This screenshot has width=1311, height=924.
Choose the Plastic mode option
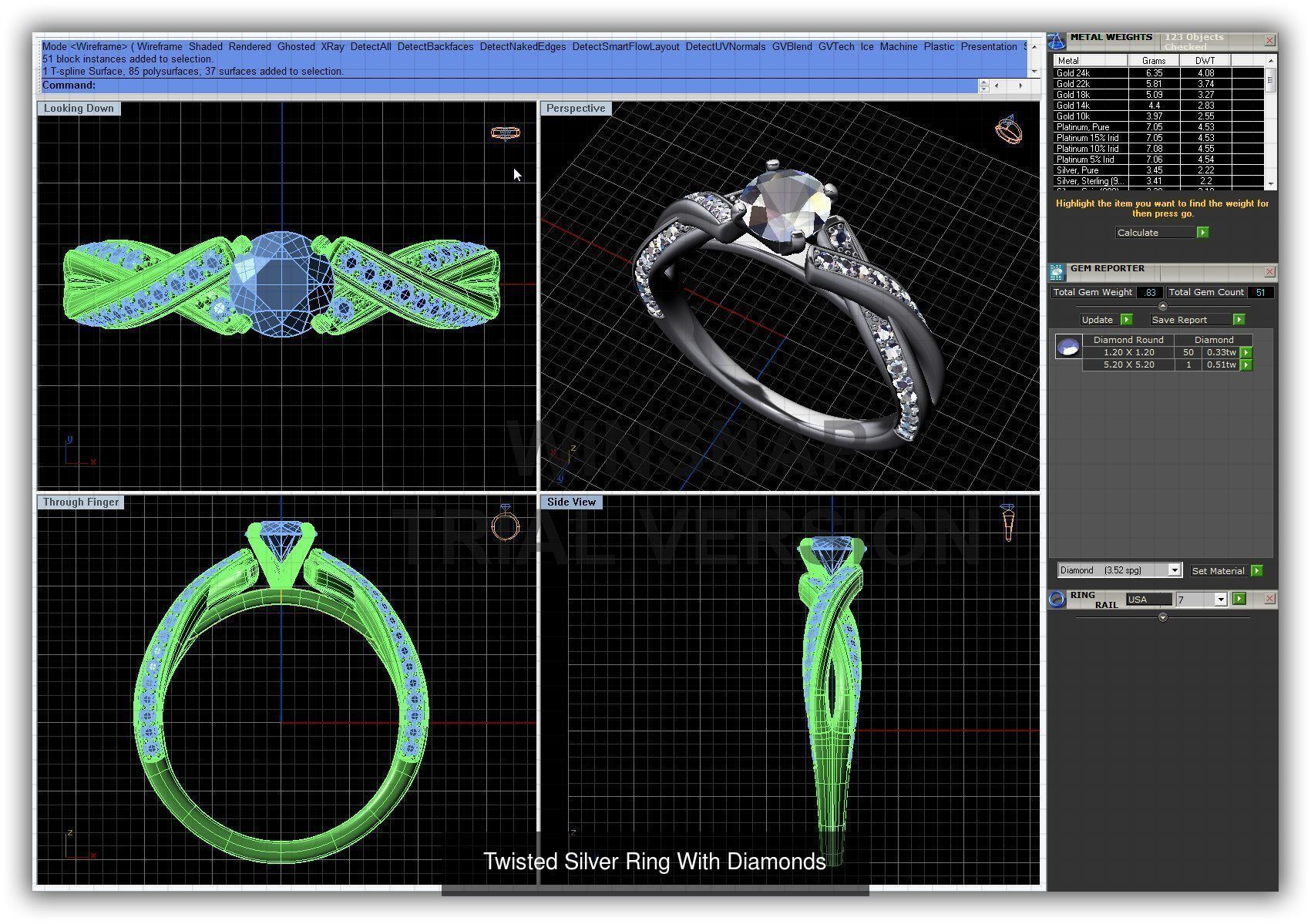(939, 47)
